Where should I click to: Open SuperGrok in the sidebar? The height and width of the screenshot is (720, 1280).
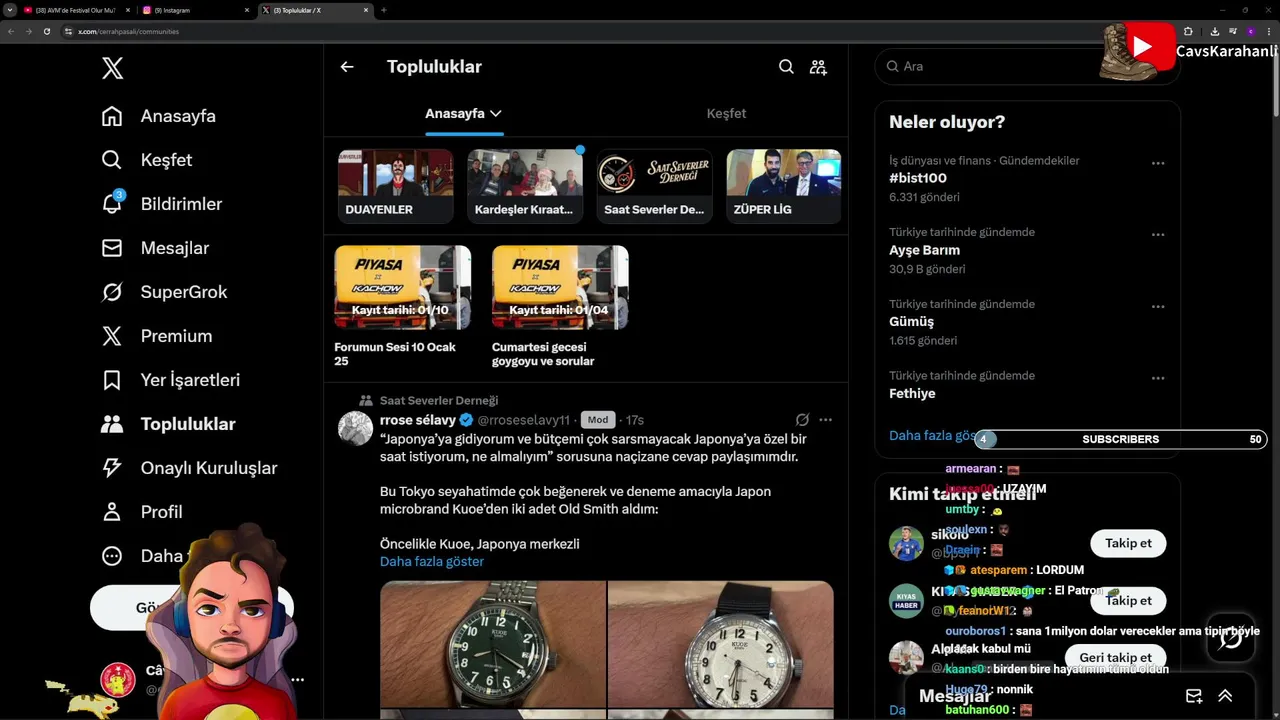165,292
